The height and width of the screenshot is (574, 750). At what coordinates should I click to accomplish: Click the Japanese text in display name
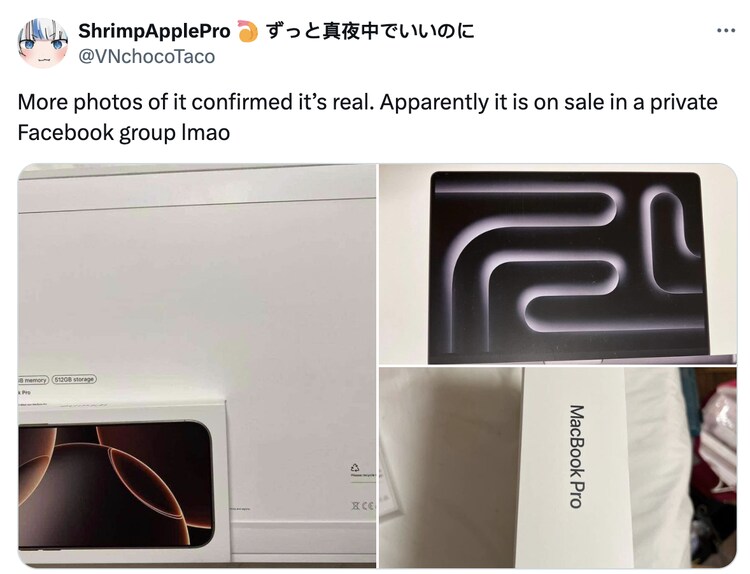click(x=370, y=31)
